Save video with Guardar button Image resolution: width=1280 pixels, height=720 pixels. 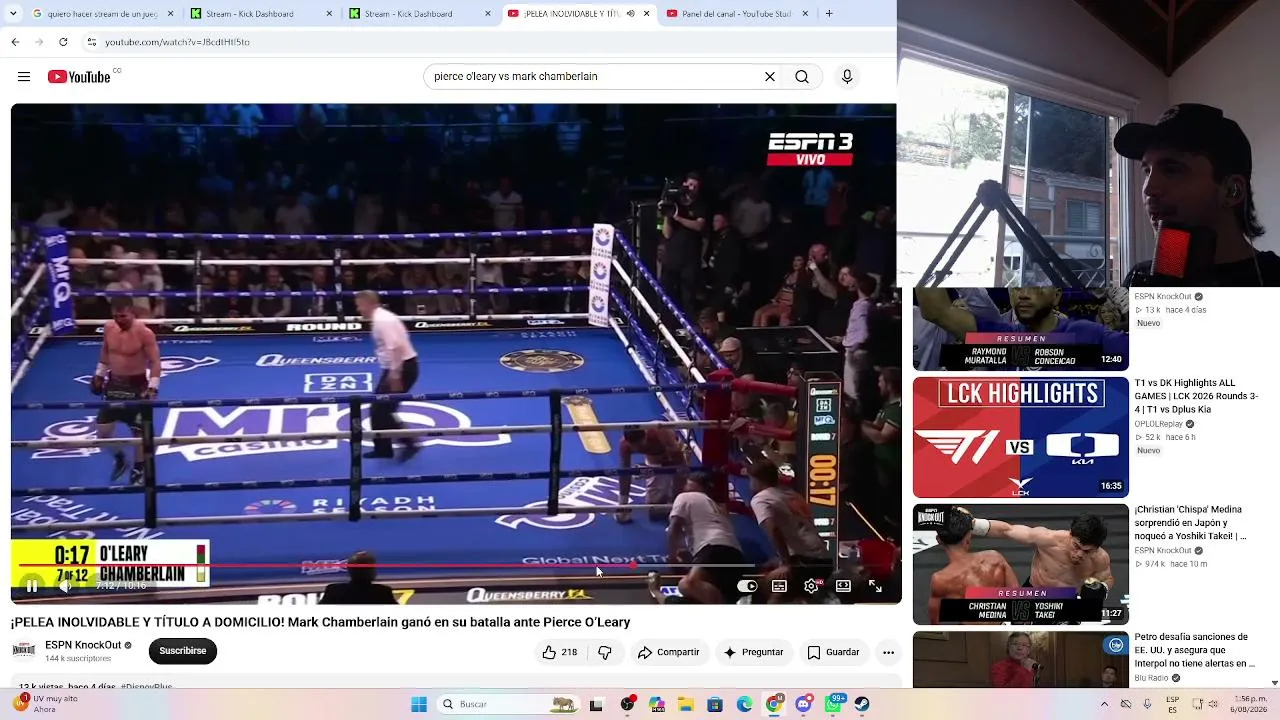pyautogui.click(x=833, y=652)
